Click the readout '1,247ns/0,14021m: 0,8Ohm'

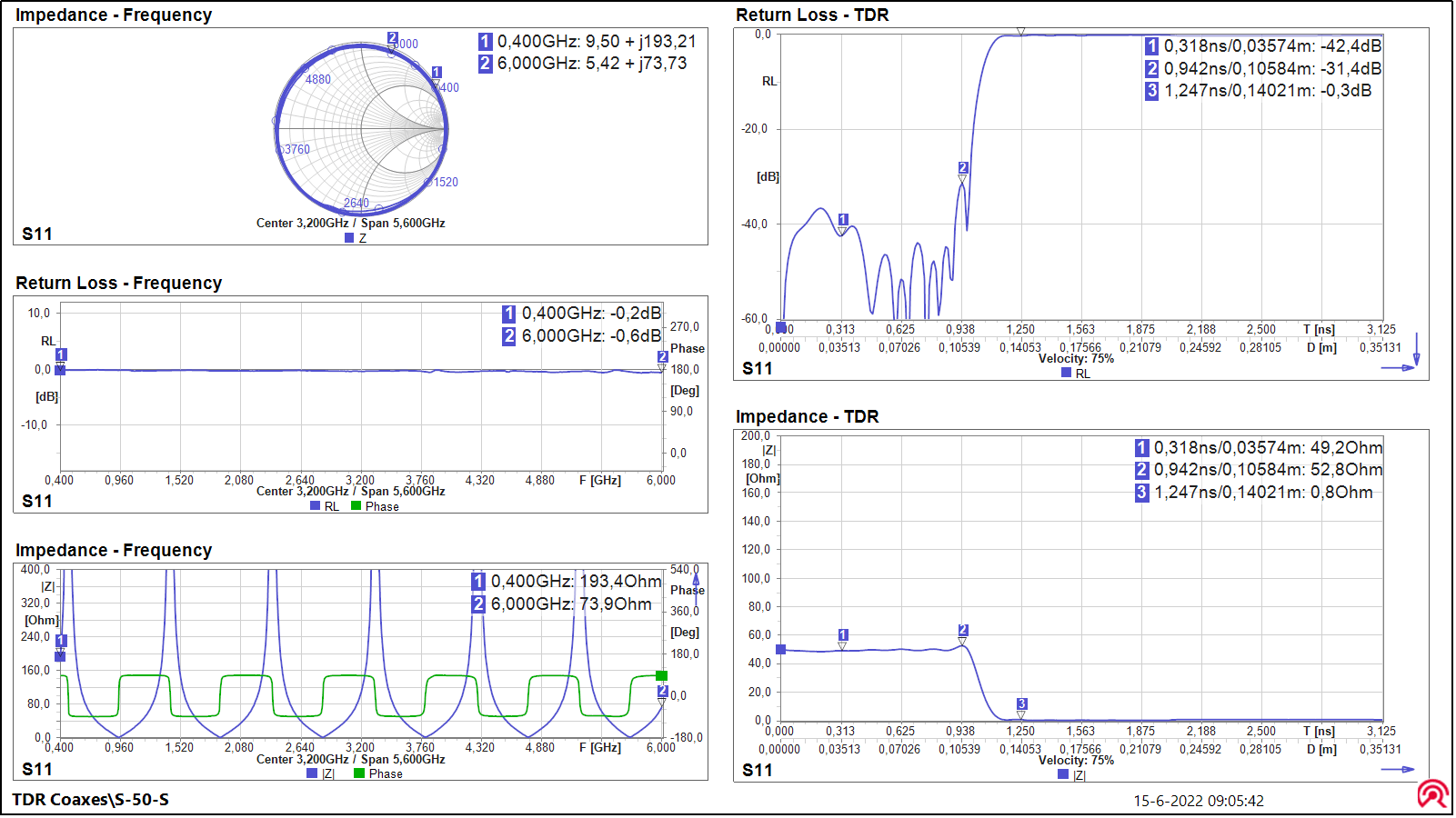[1263, 493]
